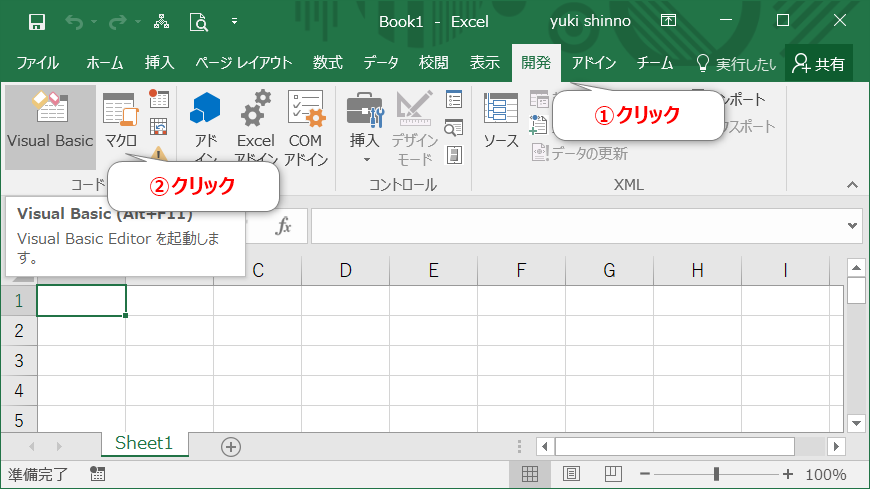Click the zoom in plus button

(788, 474)
